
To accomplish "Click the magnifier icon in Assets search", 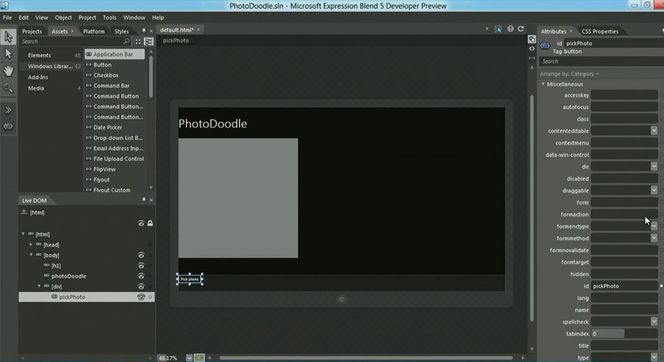I will pos(126,41).
